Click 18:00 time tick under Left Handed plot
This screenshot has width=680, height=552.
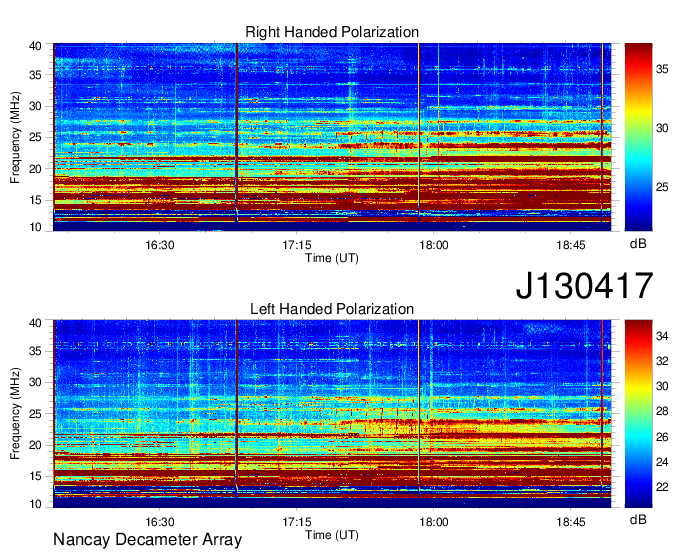point(434,522)
